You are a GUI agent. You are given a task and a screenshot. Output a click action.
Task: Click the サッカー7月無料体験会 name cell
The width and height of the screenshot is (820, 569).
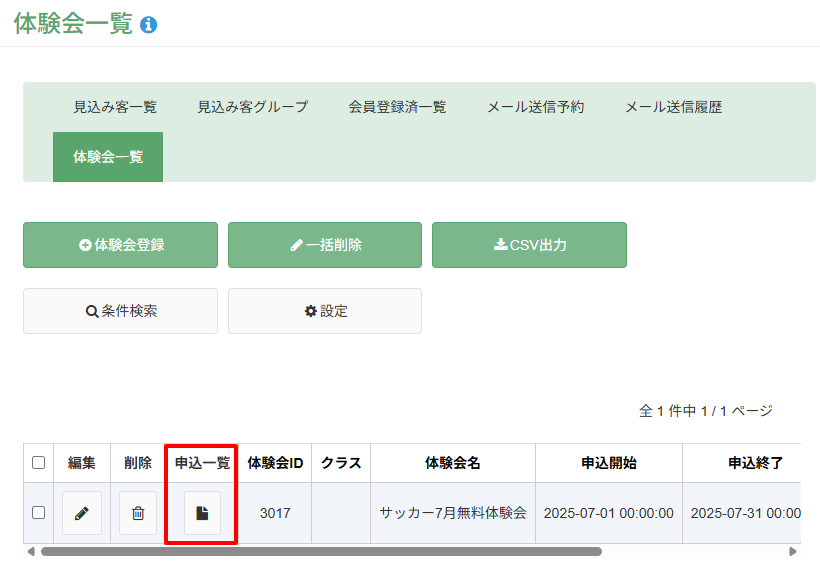click(x=453, y=513)
